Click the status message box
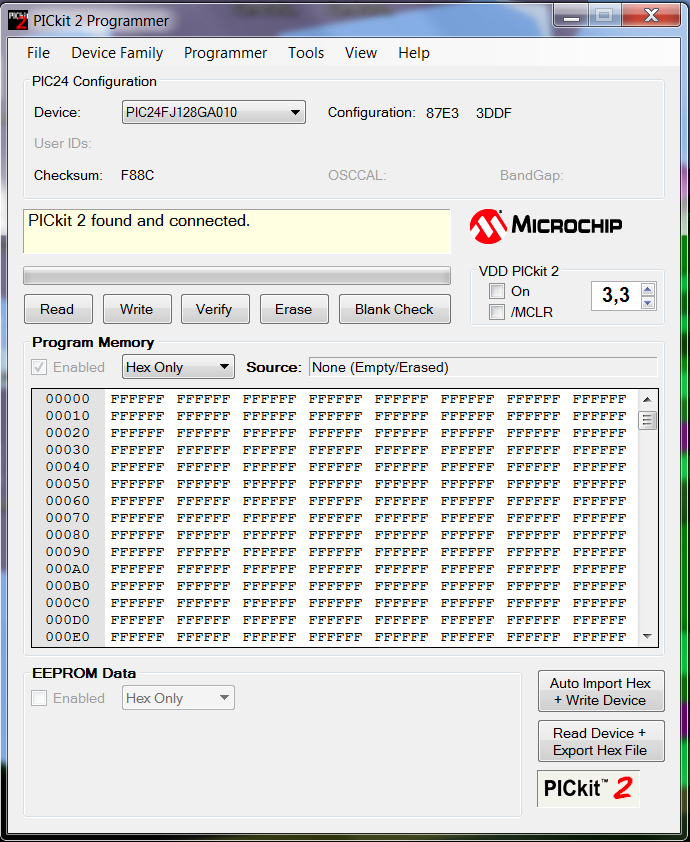 237,231
